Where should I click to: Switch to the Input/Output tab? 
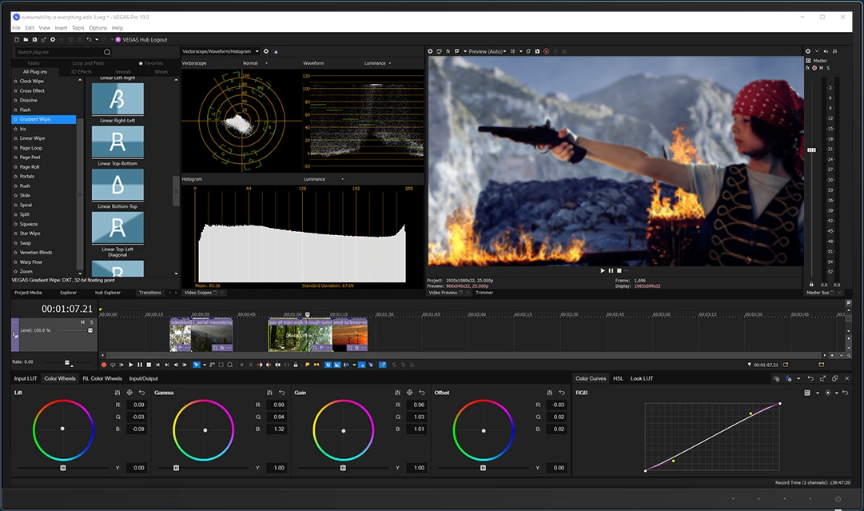coord(143,379)
